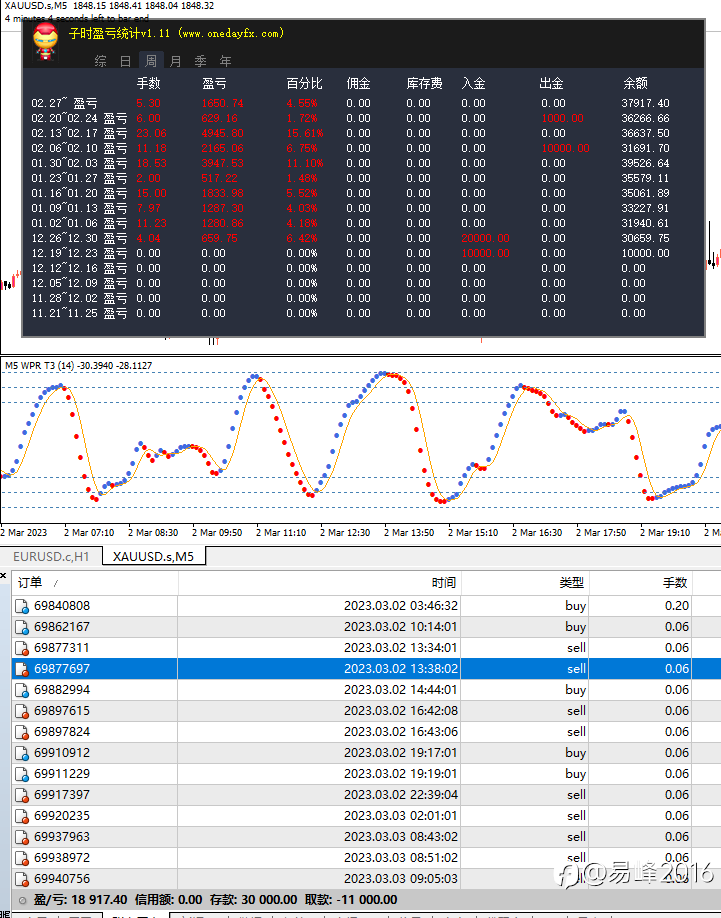This screenshot has width=721, height=918.
Task: Click the Iron Man avatar icon in stats panel
Action: [x=45, y=42]
